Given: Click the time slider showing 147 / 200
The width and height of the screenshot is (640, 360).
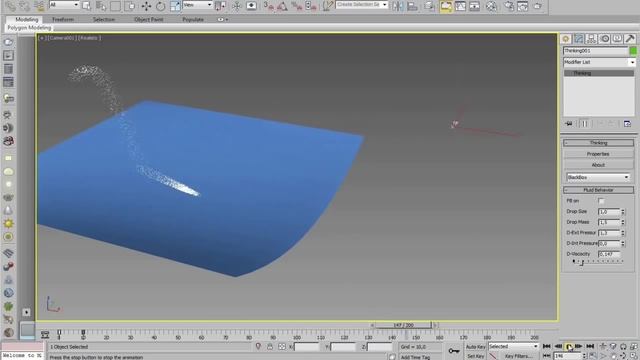Looking at the screenshot, I should (404, 325).
